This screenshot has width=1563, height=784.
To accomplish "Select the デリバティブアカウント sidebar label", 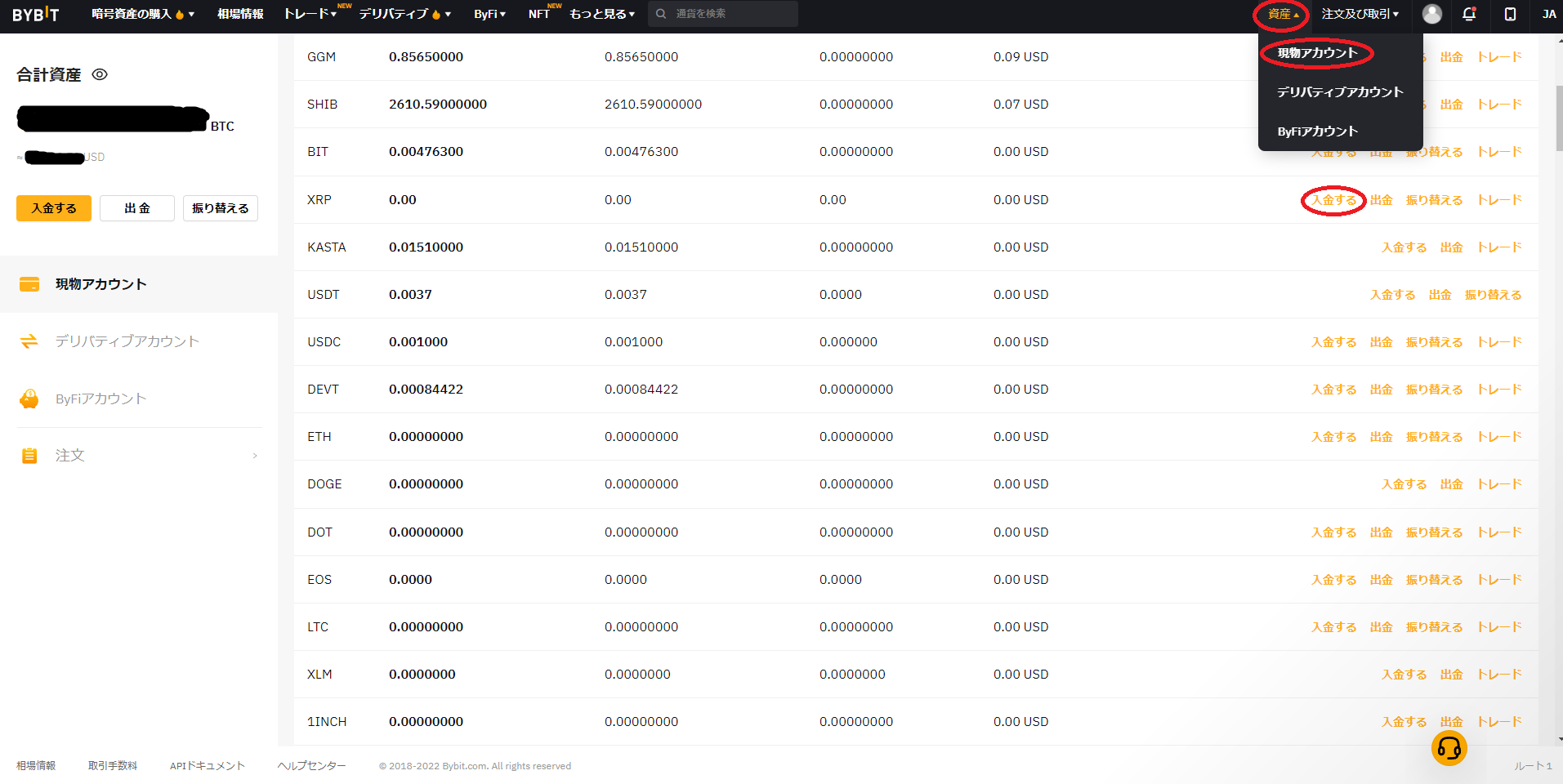I will pyautogui.click(x=127, y=341).
